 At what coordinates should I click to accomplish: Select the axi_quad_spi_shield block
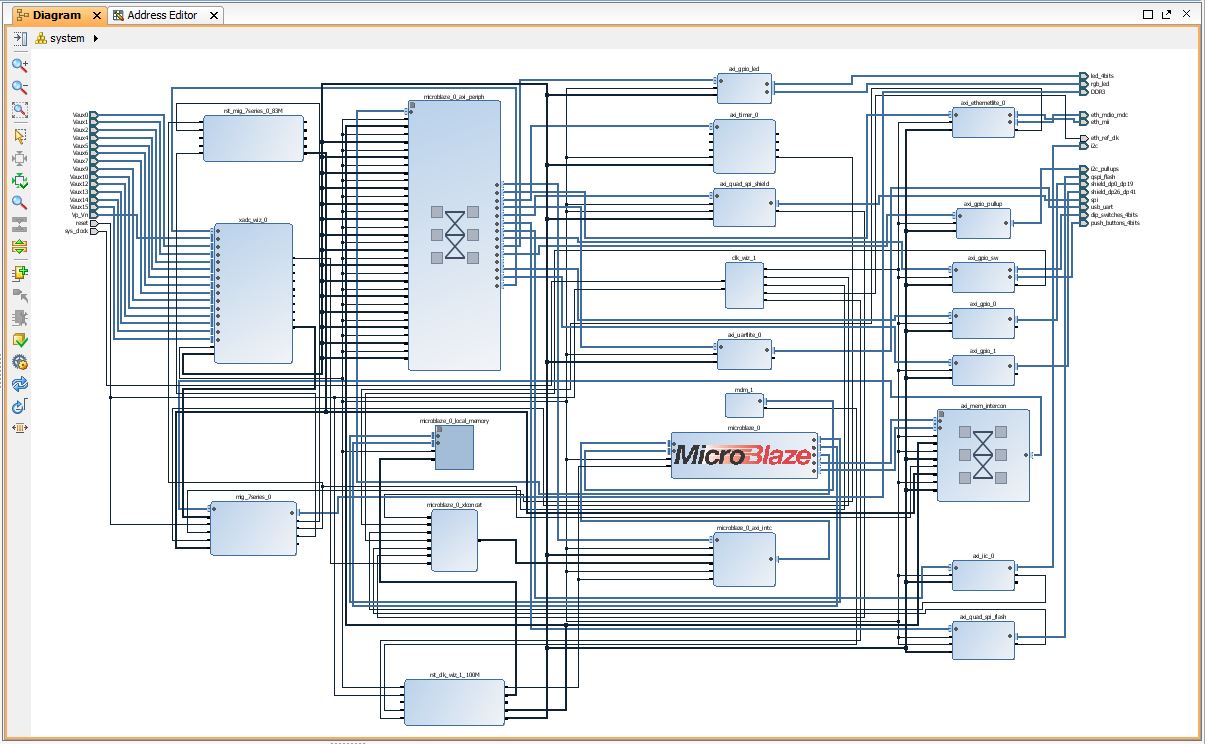click(744, 207)
